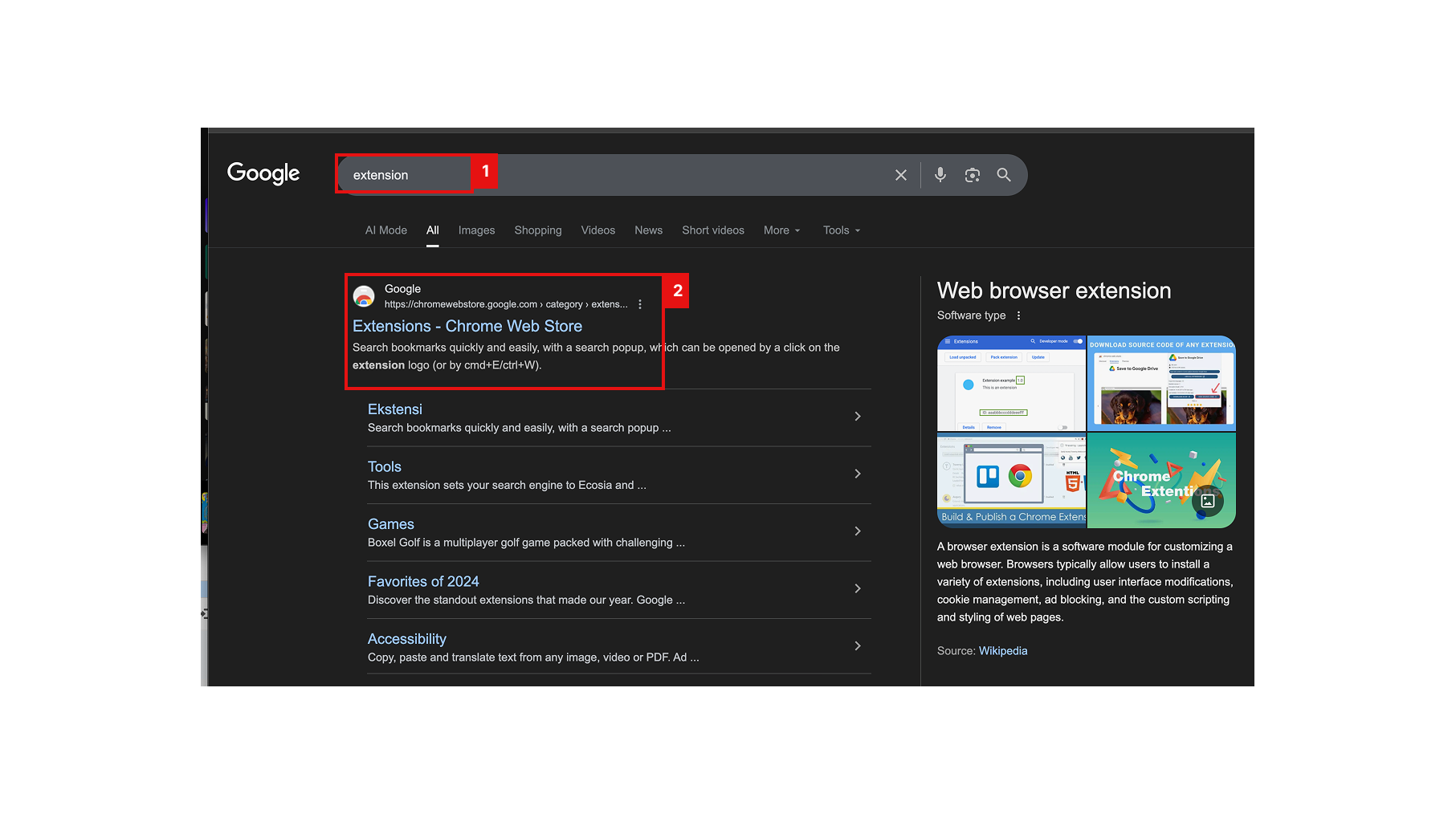
Task: Open Download Source Code of Any Extension thumbnail
Action: tap(1161, 383)
